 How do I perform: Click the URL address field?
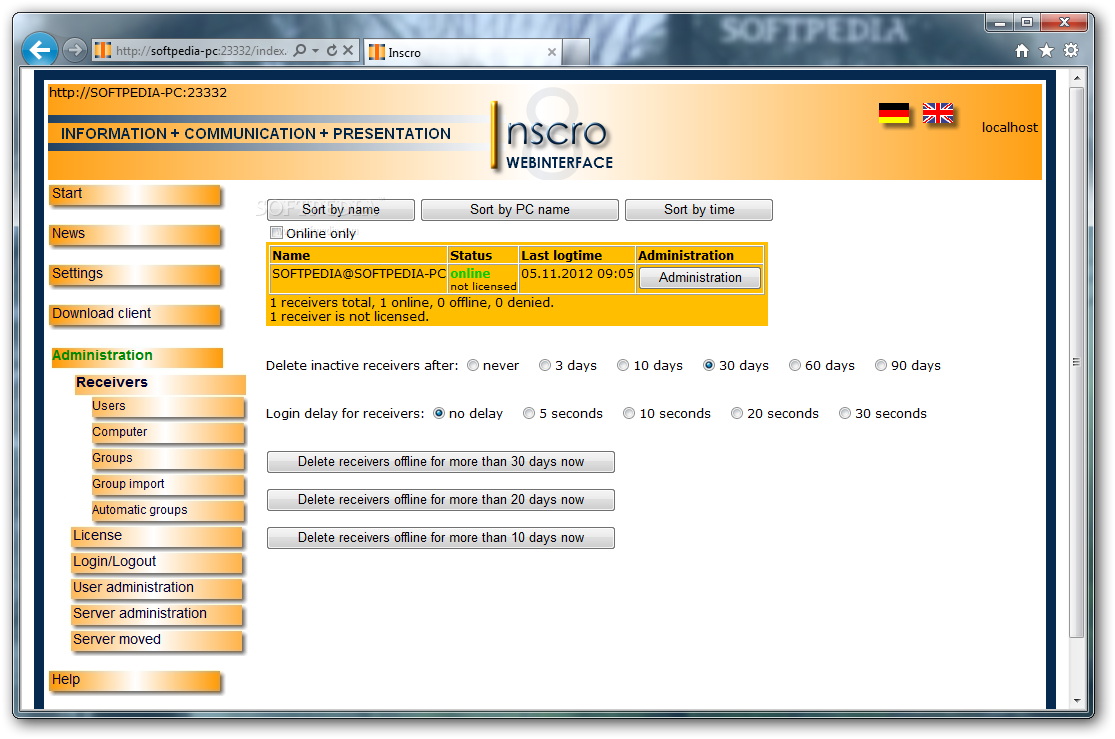201,50
